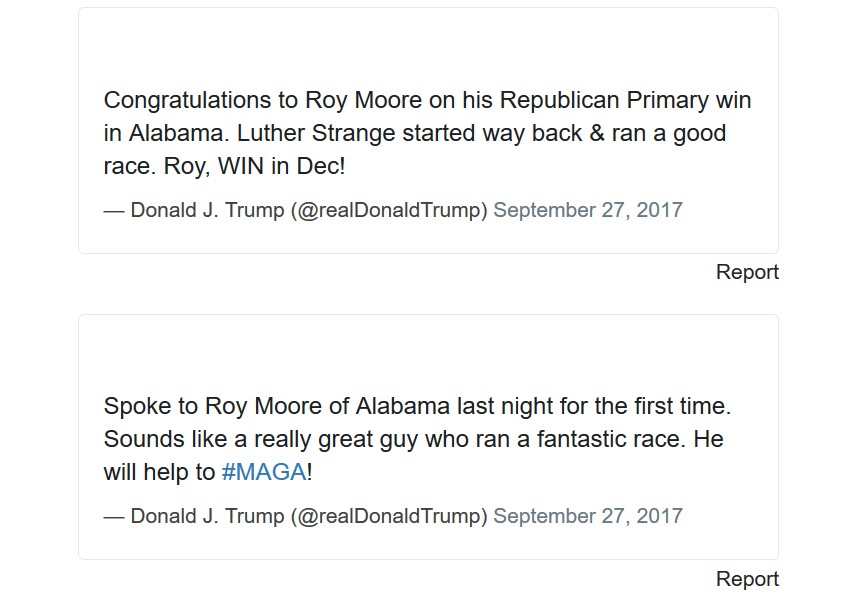Open the #MAGA hashtag link
The height and width of the screenshot is (598, 842).
(264, 472)
